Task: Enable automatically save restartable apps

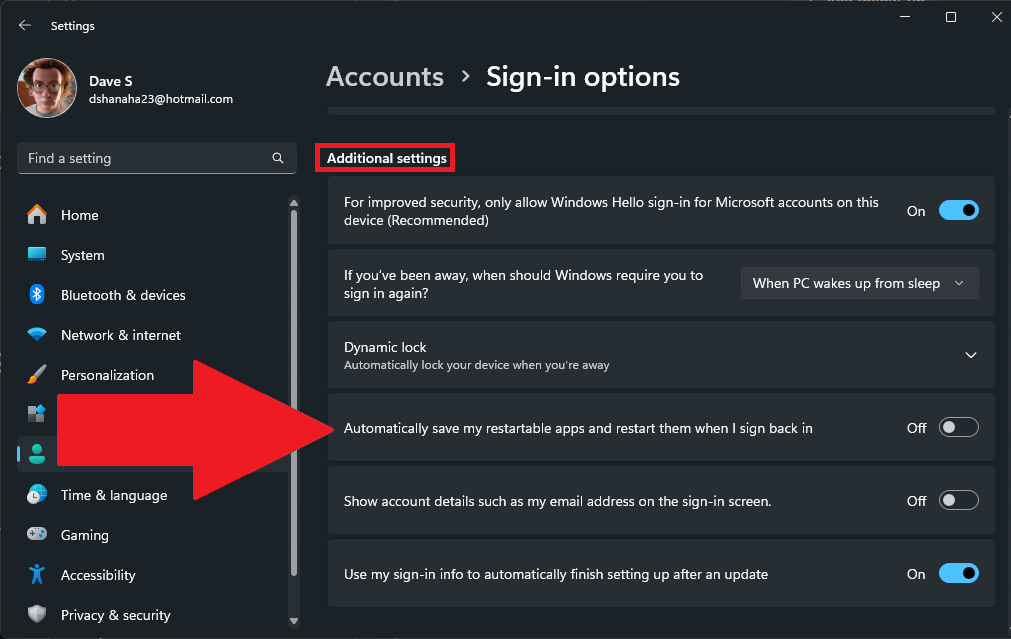Action: pos(957,427)
